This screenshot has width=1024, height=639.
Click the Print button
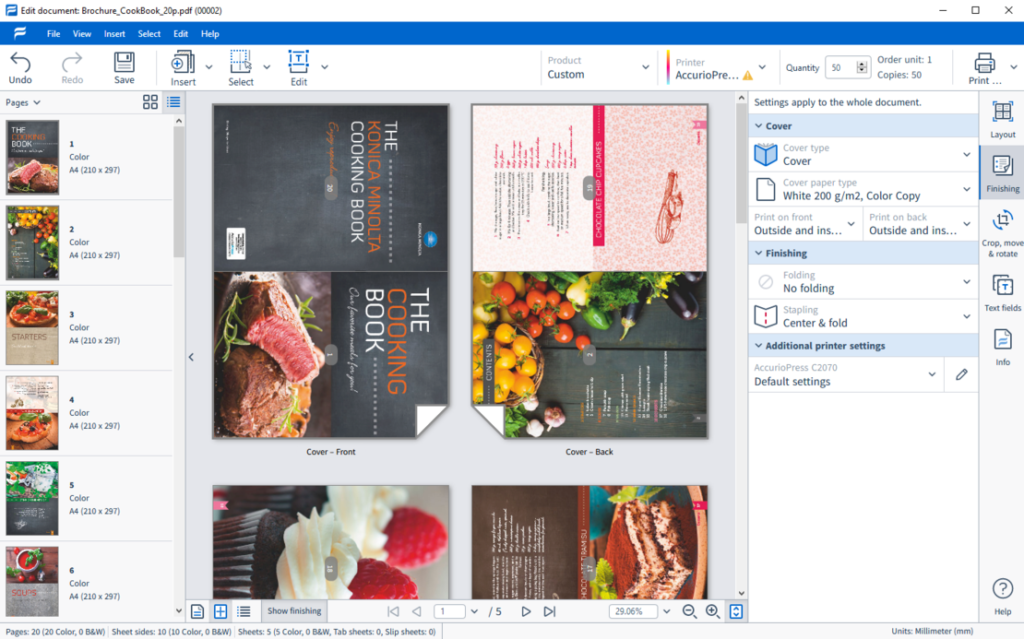(x=985, y=69)
